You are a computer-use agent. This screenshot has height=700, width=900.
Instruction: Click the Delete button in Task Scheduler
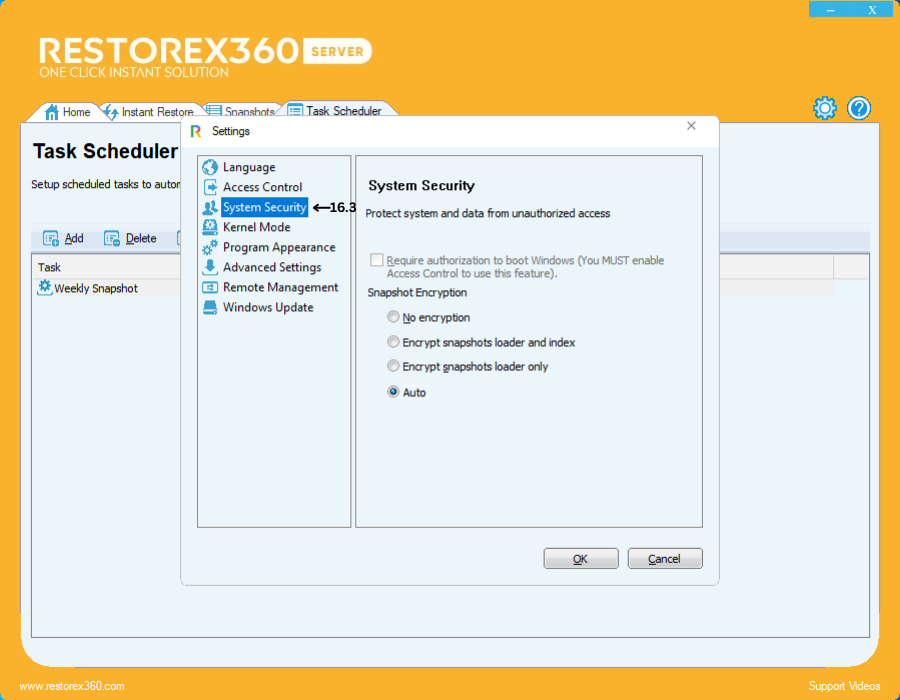(x=130, y=238)
